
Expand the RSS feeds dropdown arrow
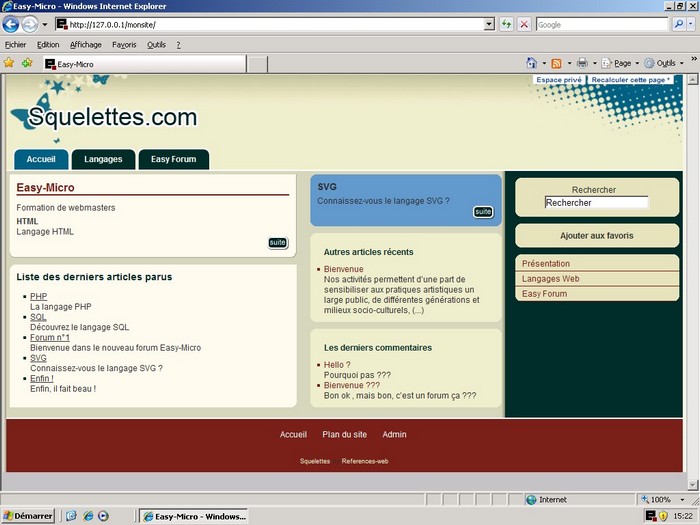pyautogui.click(x=569, y=63)
